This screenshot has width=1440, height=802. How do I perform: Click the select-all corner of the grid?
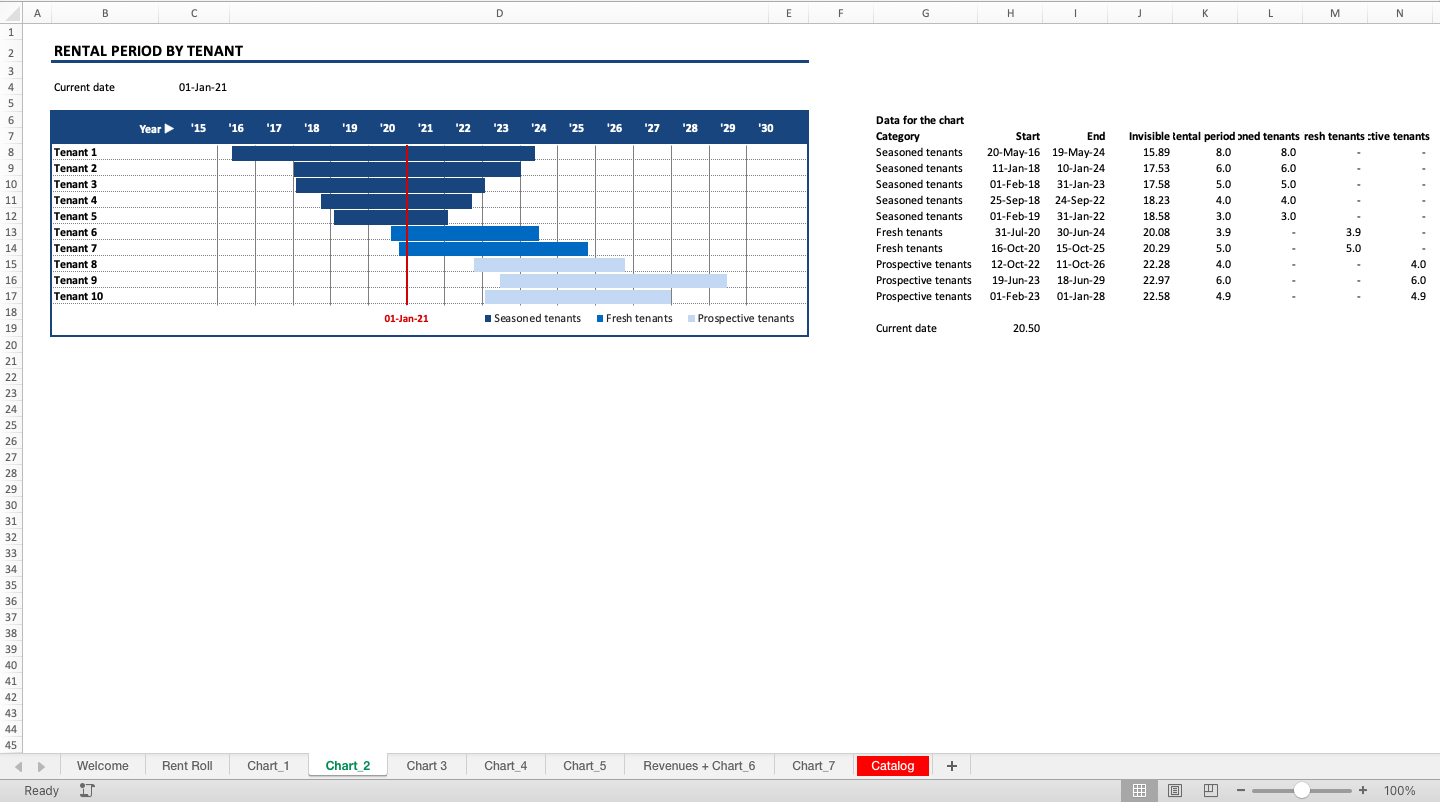coord(10,13)
